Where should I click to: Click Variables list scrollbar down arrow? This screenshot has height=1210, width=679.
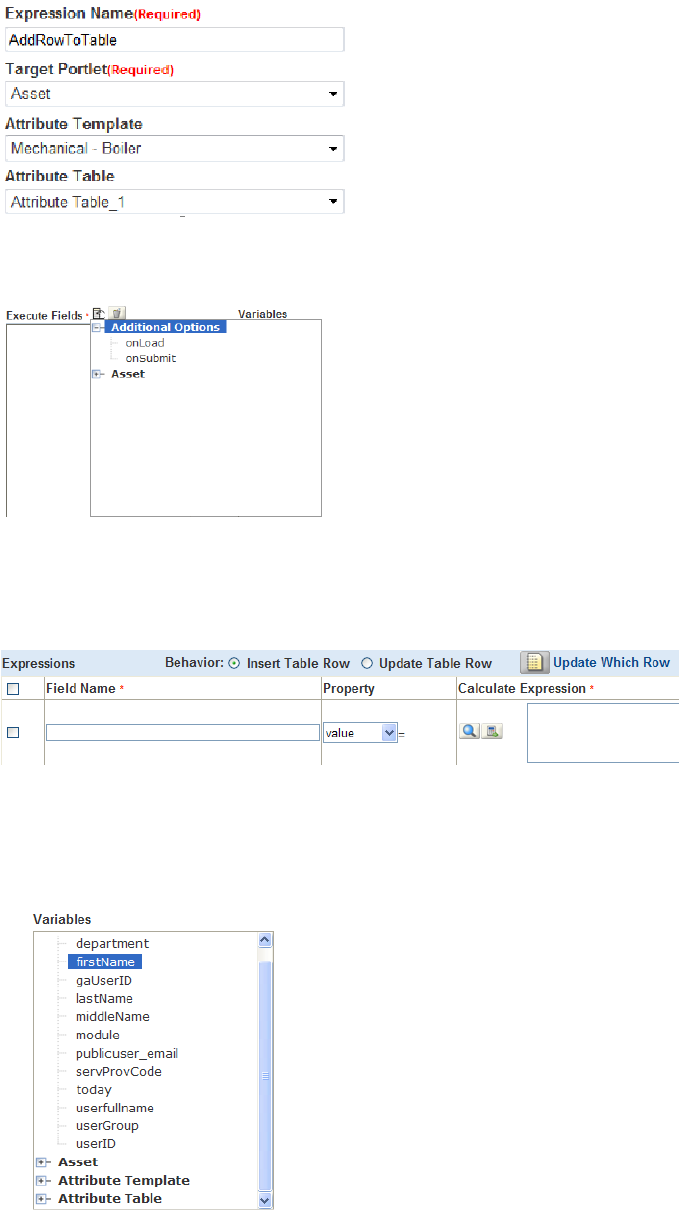tap(265, 1199)
